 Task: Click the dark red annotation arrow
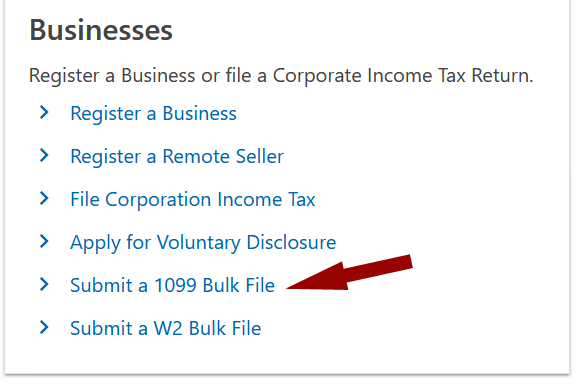(349, 273)
